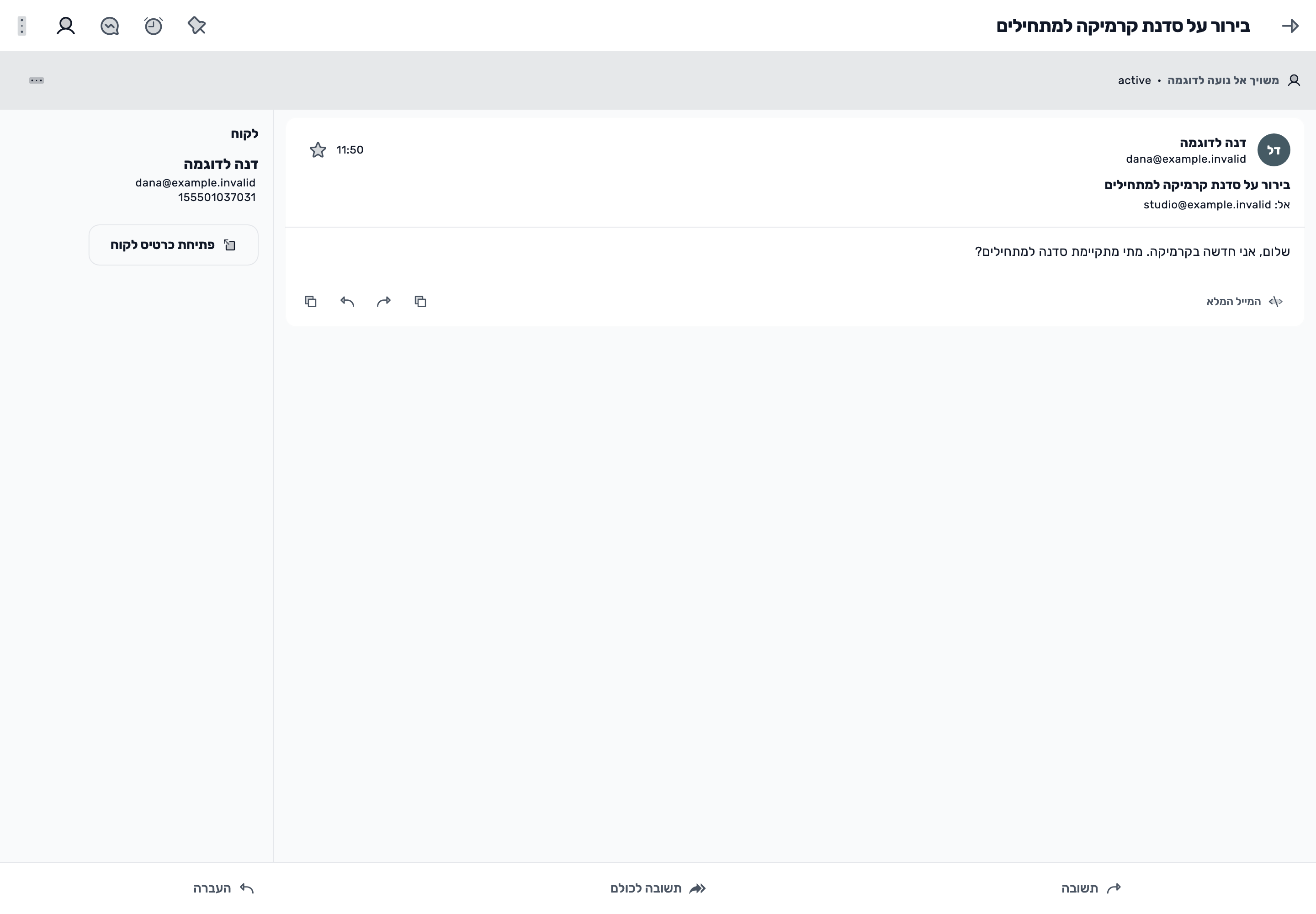Click the דל sender avatar
This screenshot has height=914, width=1316.
(x=1274, y=150)
